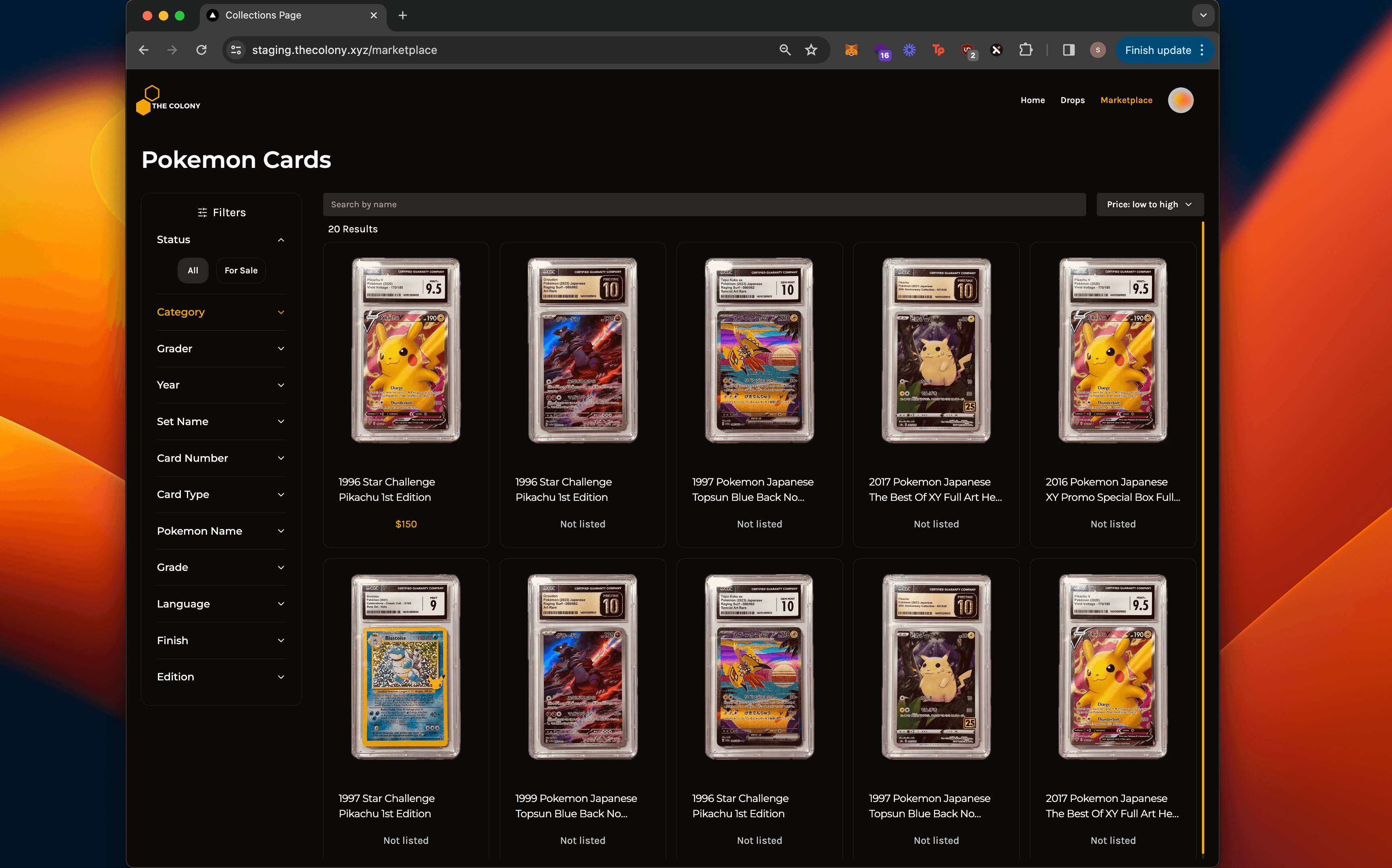Viewport: 1392px width, 868px height.
Task: Bookmark this page with the star icon
Action: (811, 50)
